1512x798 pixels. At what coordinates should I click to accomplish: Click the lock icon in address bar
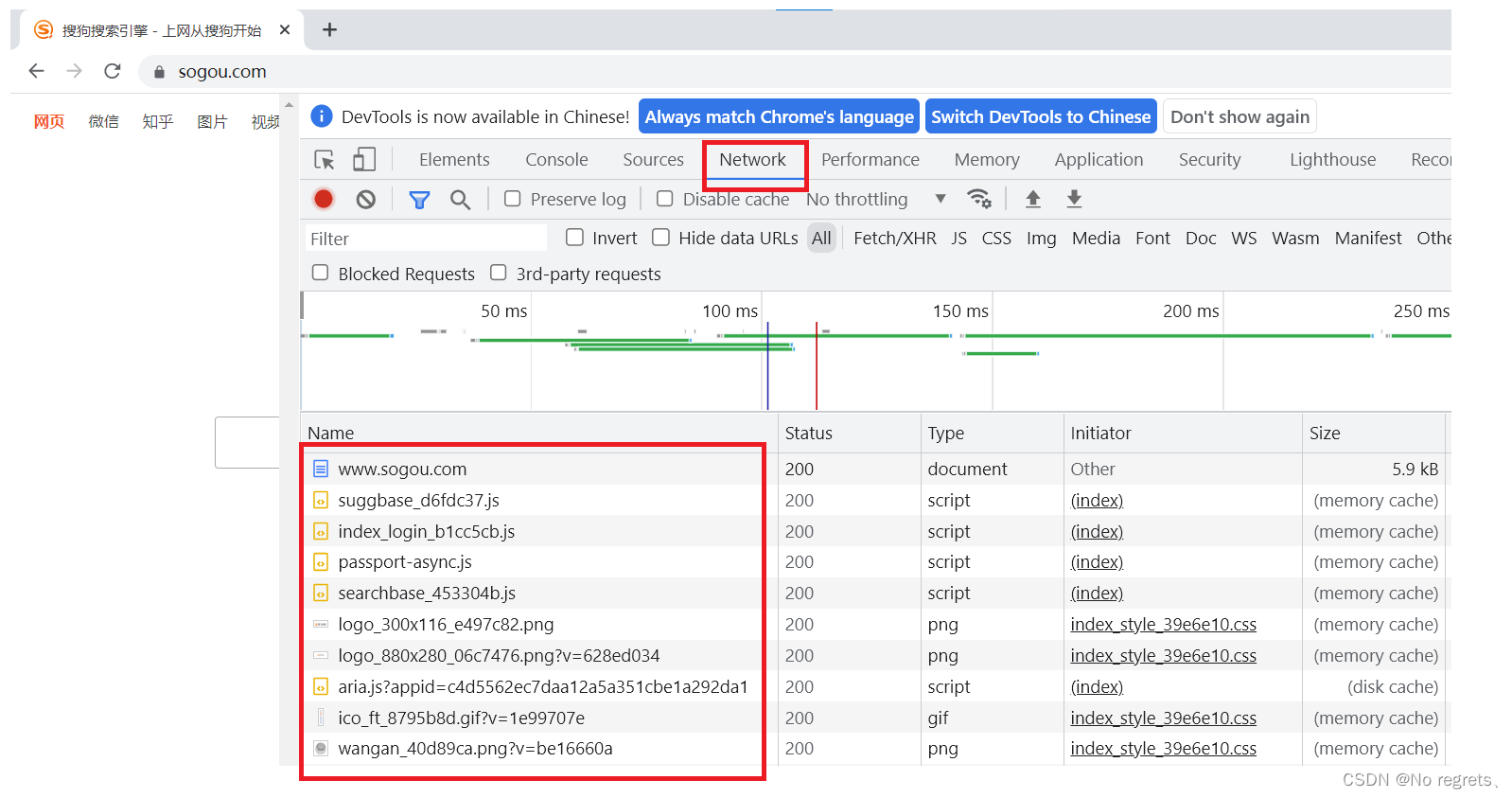tap(159, 72)
